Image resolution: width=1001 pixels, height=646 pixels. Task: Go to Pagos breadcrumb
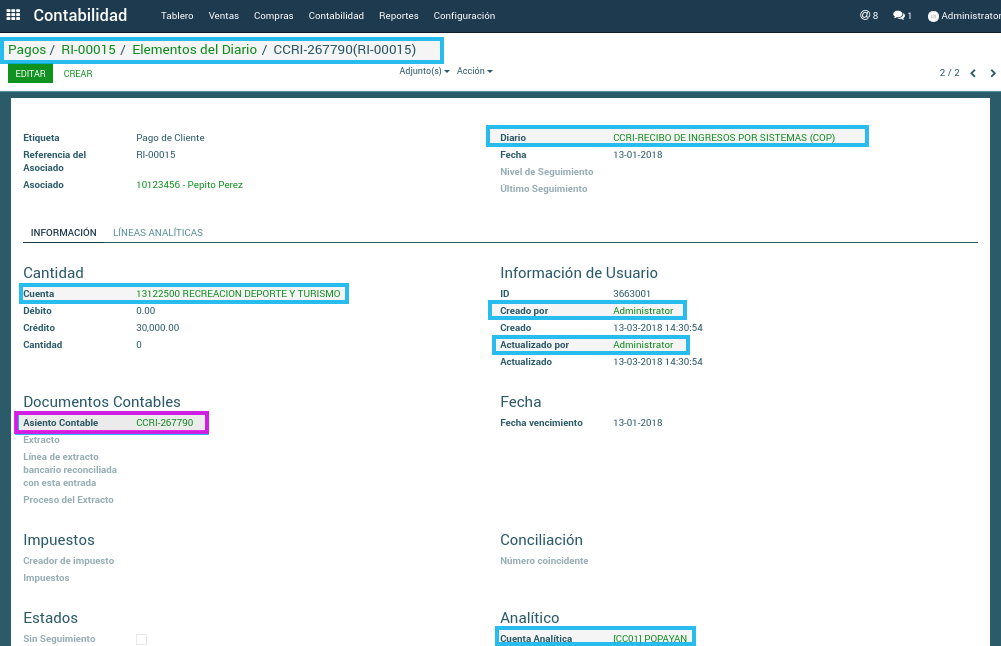coord(27,49)
